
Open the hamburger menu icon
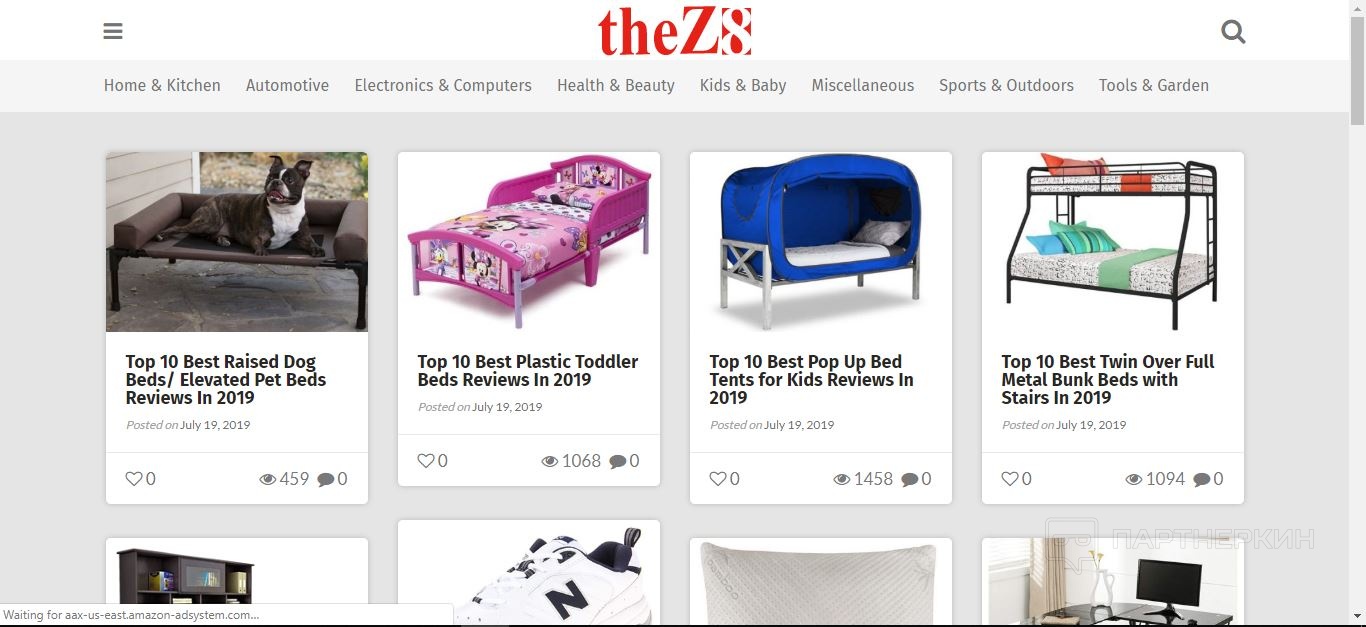pos(113,31)
